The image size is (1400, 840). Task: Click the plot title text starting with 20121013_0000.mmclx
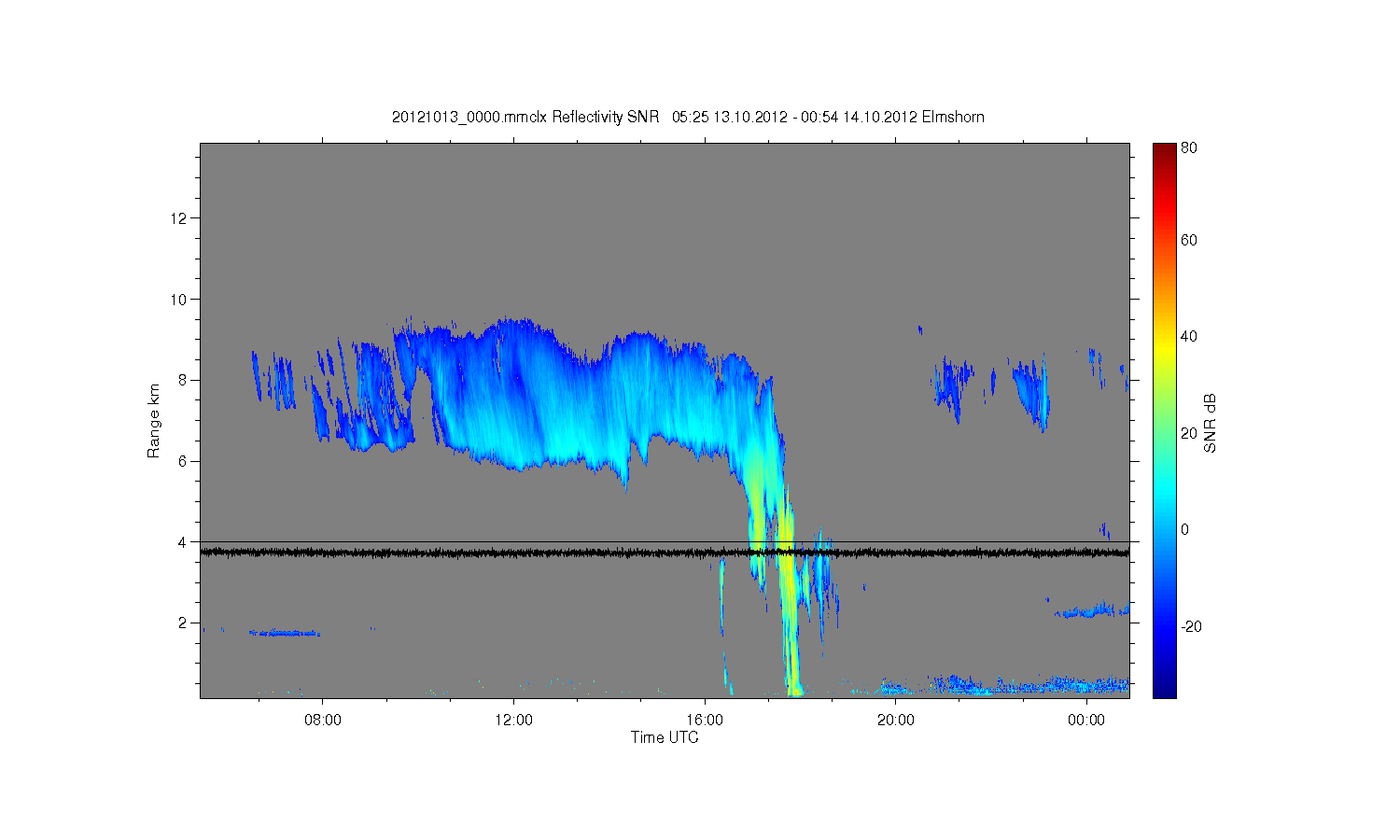pos(688,117)
